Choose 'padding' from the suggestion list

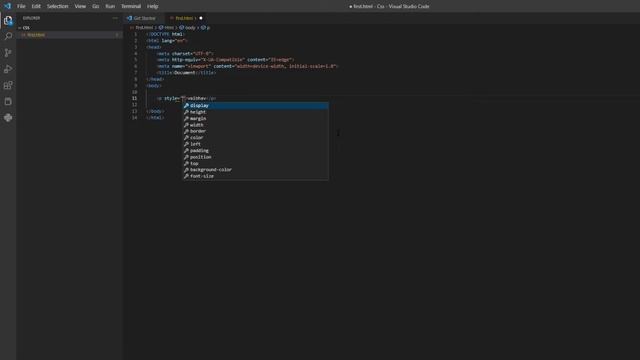tap(256, 151)
